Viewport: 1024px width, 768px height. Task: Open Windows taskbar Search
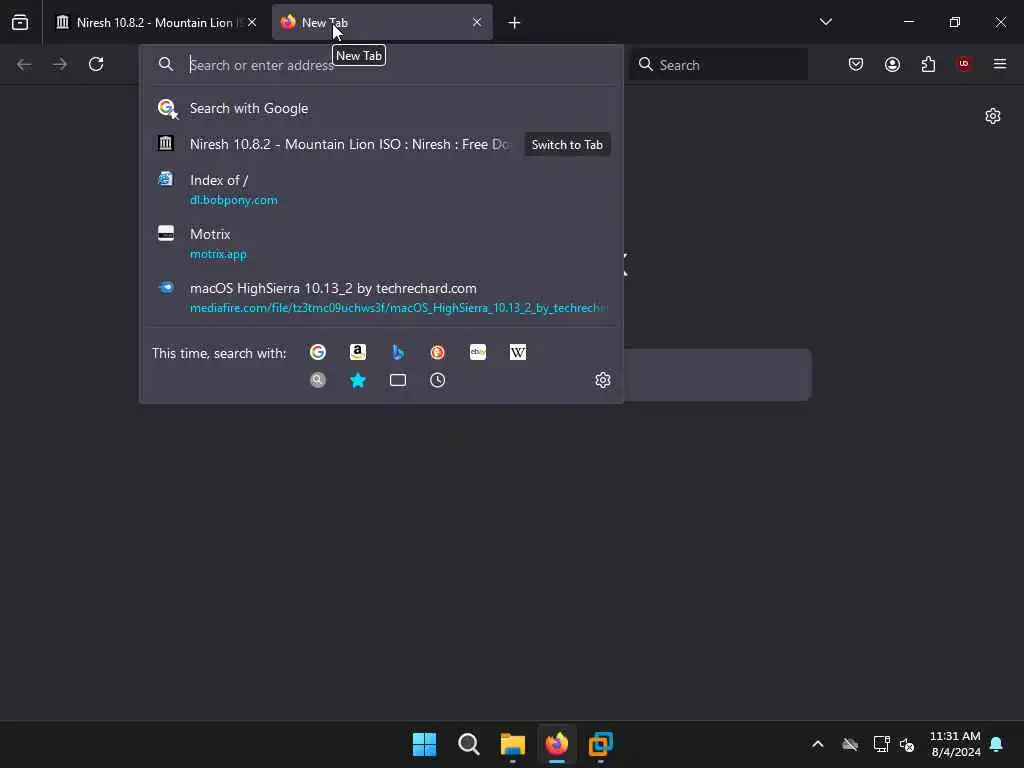(469, 744)
